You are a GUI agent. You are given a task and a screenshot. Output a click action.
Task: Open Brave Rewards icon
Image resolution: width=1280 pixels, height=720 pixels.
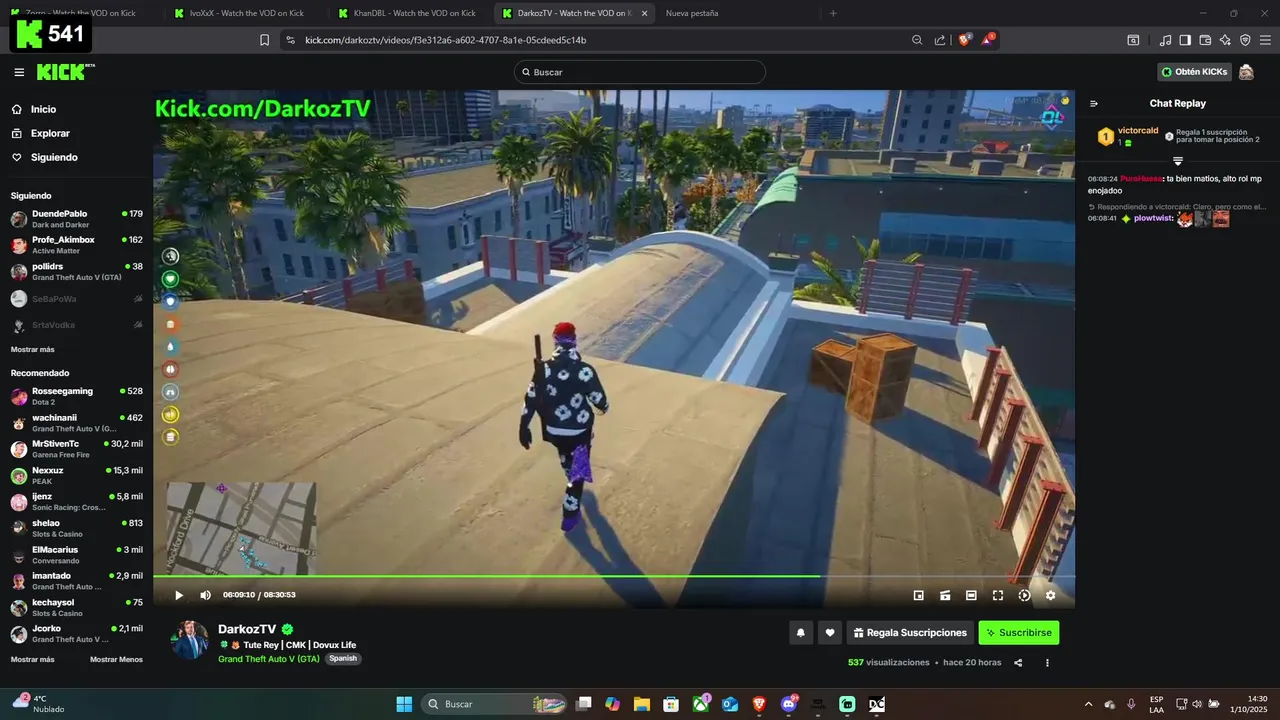point(989,39)
